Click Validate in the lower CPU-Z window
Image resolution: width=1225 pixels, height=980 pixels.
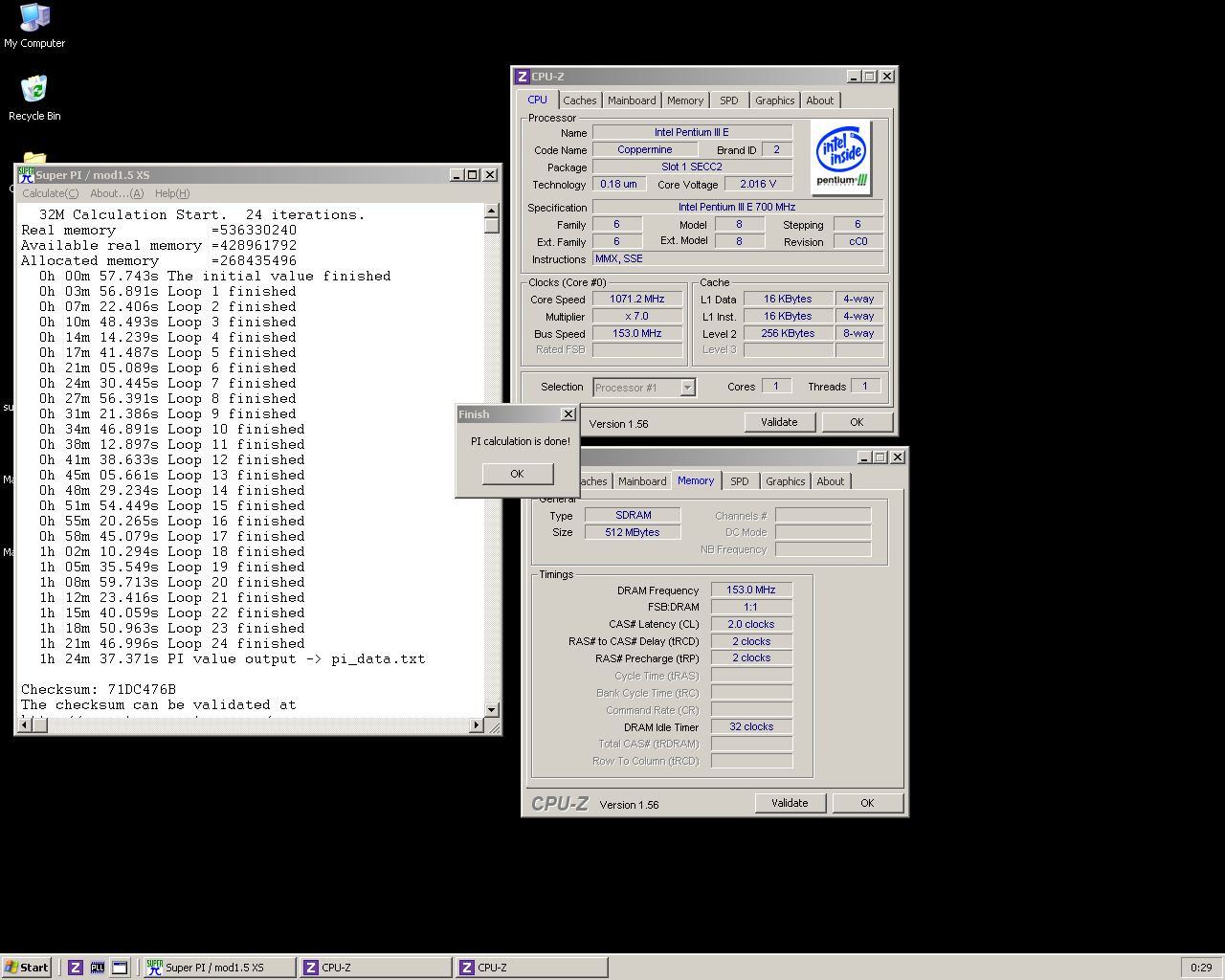pyautogui.click(x=790, y=803)
